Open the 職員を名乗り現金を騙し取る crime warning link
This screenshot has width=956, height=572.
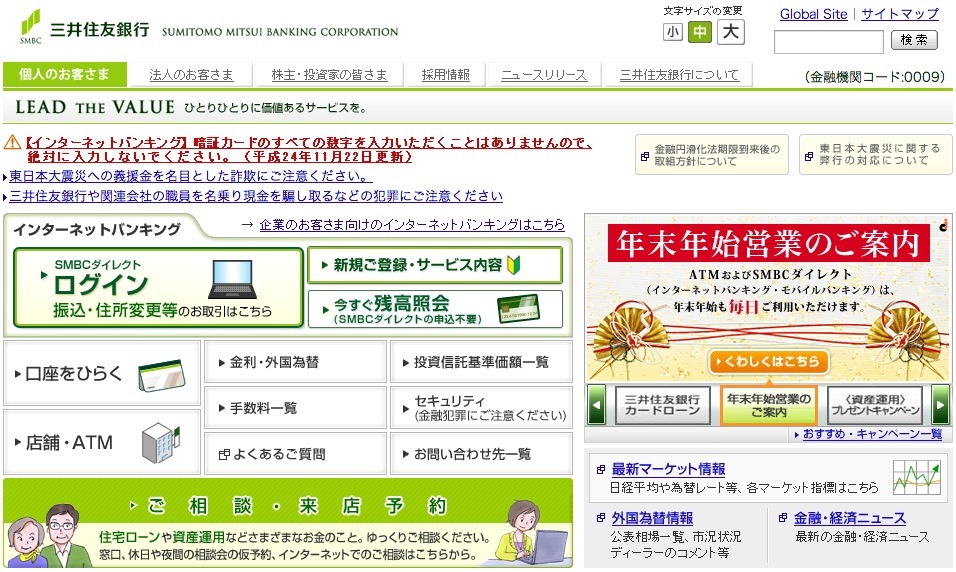[x=255, y=196]
